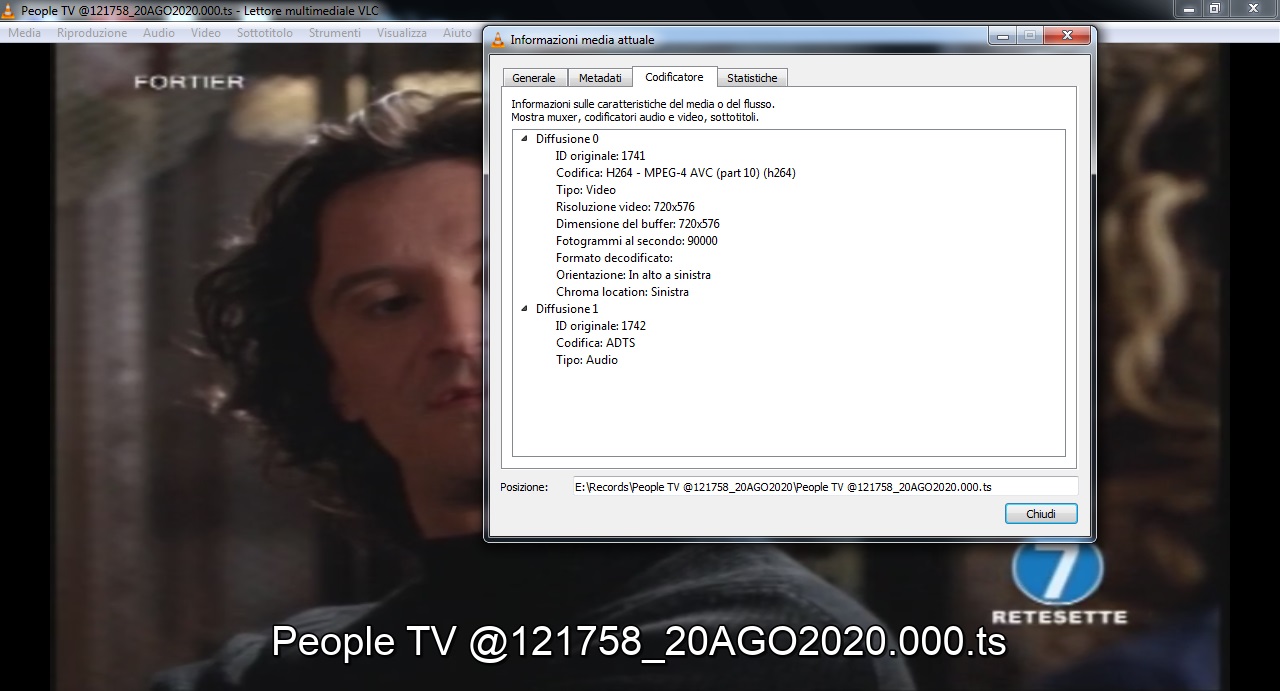Open the Metadati tab

tap(600, 78)
